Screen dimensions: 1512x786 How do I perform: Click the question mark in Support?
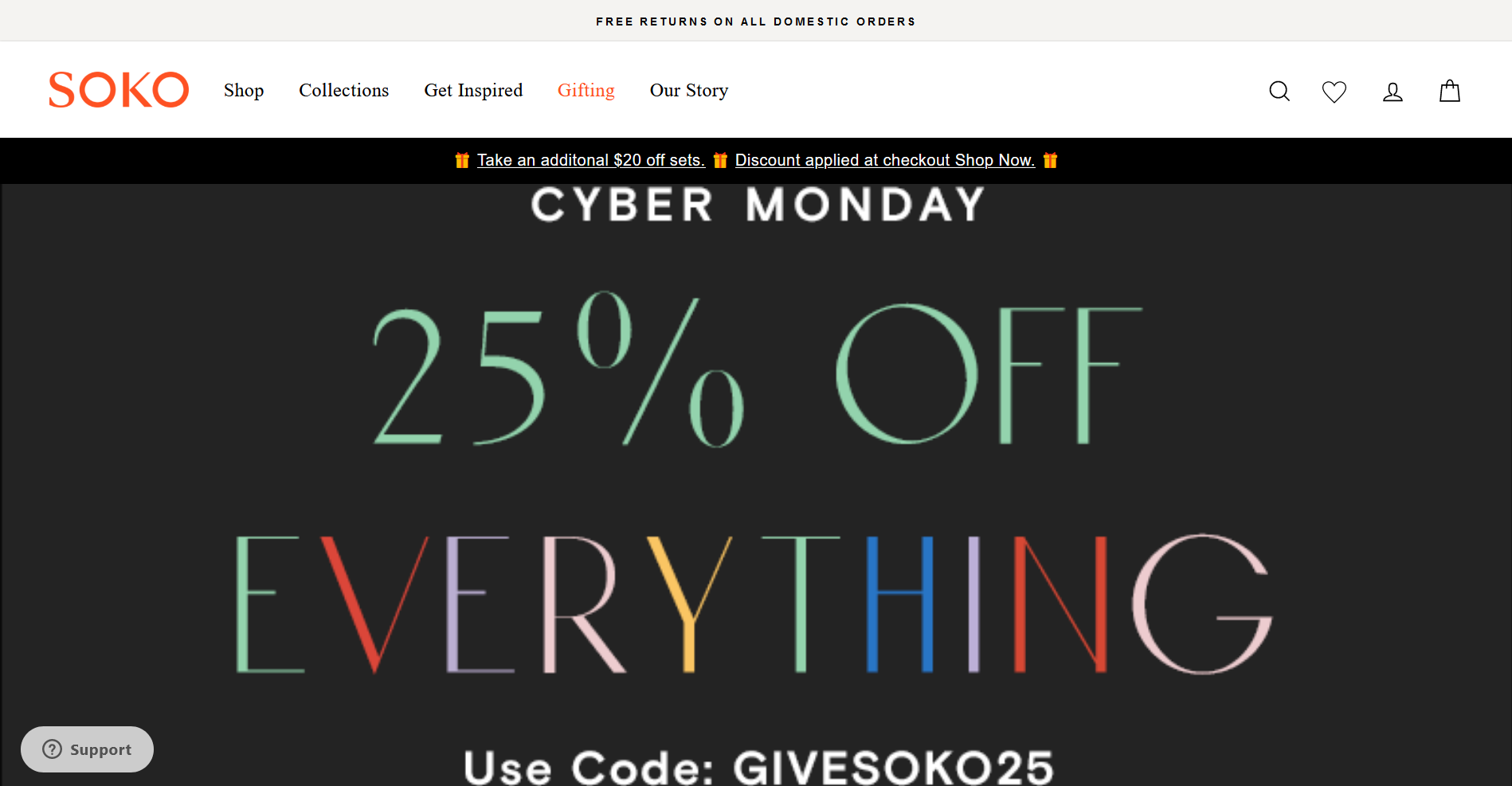click(53, 749)
